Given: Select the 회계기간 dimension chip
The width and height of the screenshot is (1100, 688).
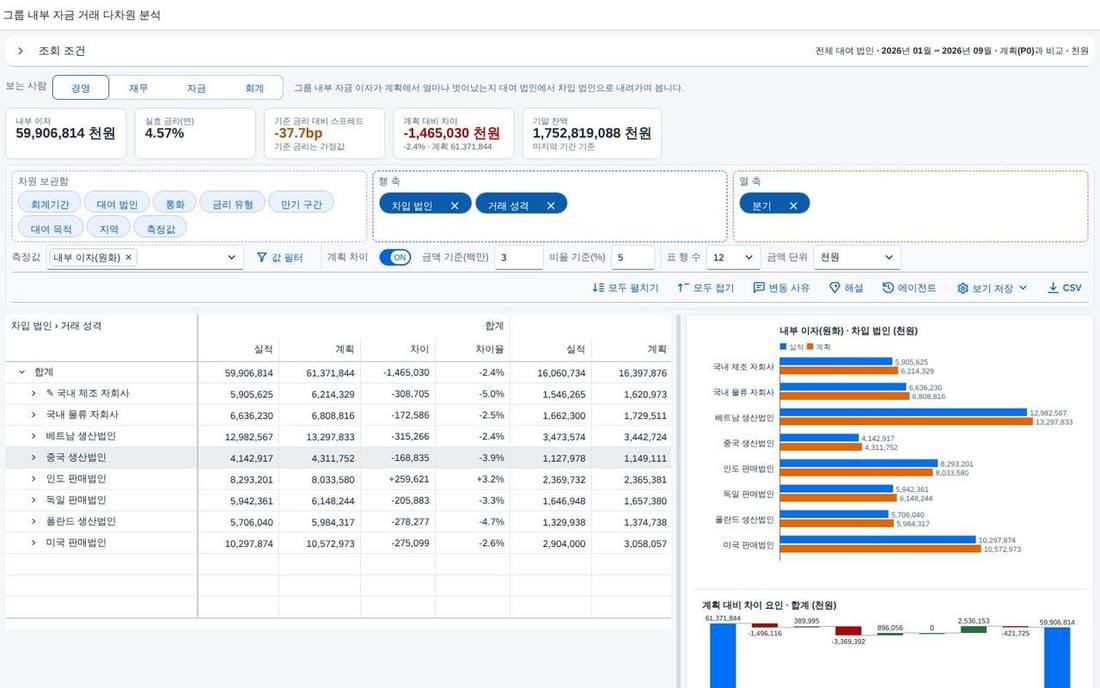Looking at the screenshot, I should [50, 204].
